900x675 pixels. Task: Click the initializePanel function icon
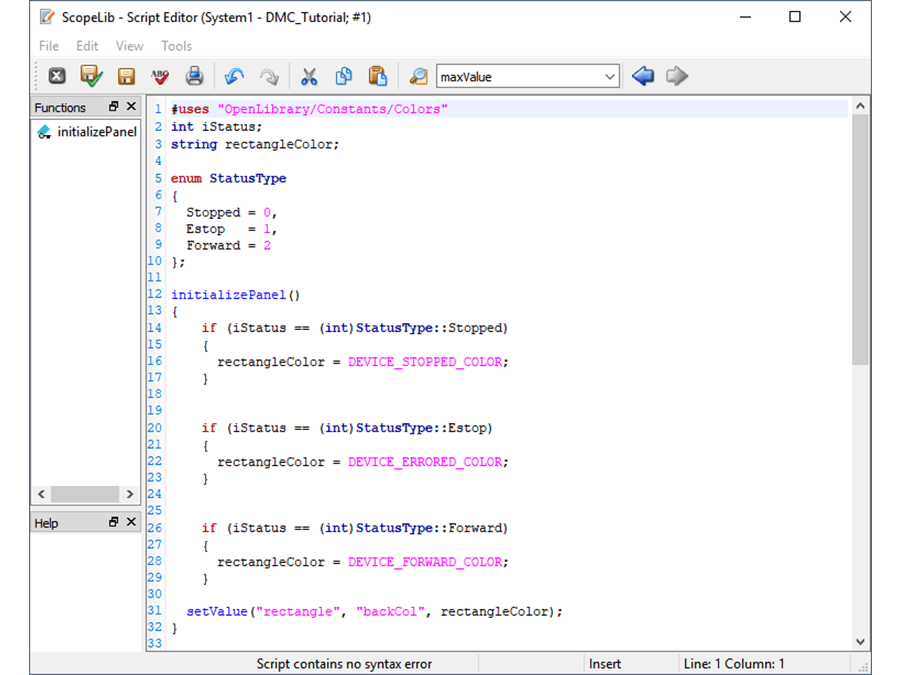[44, 132]
